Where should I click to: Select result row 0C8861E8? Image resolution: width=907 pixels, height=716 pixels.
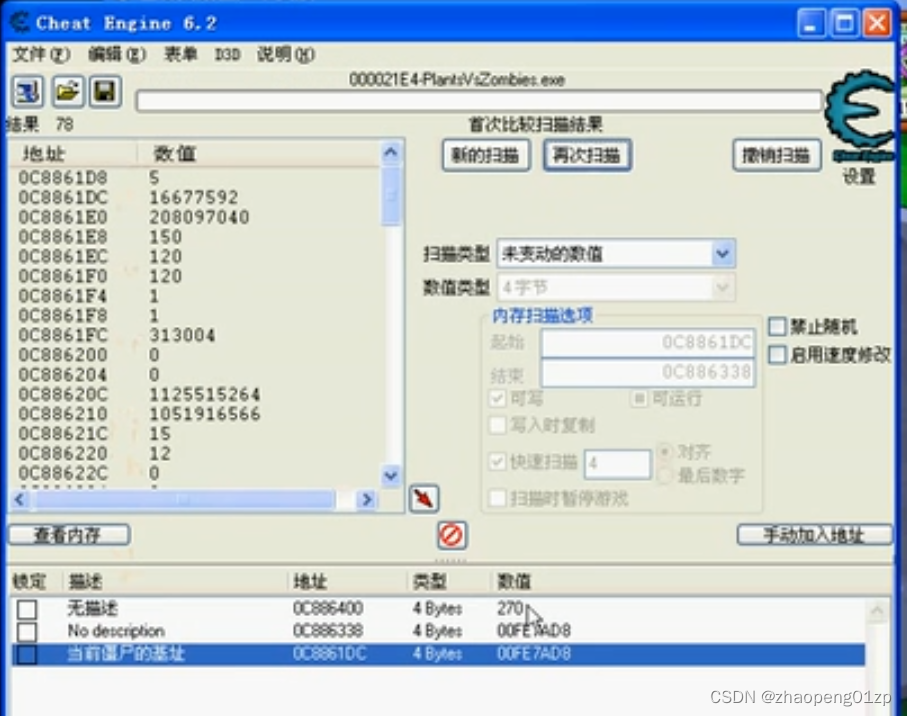tap(194, 237)
